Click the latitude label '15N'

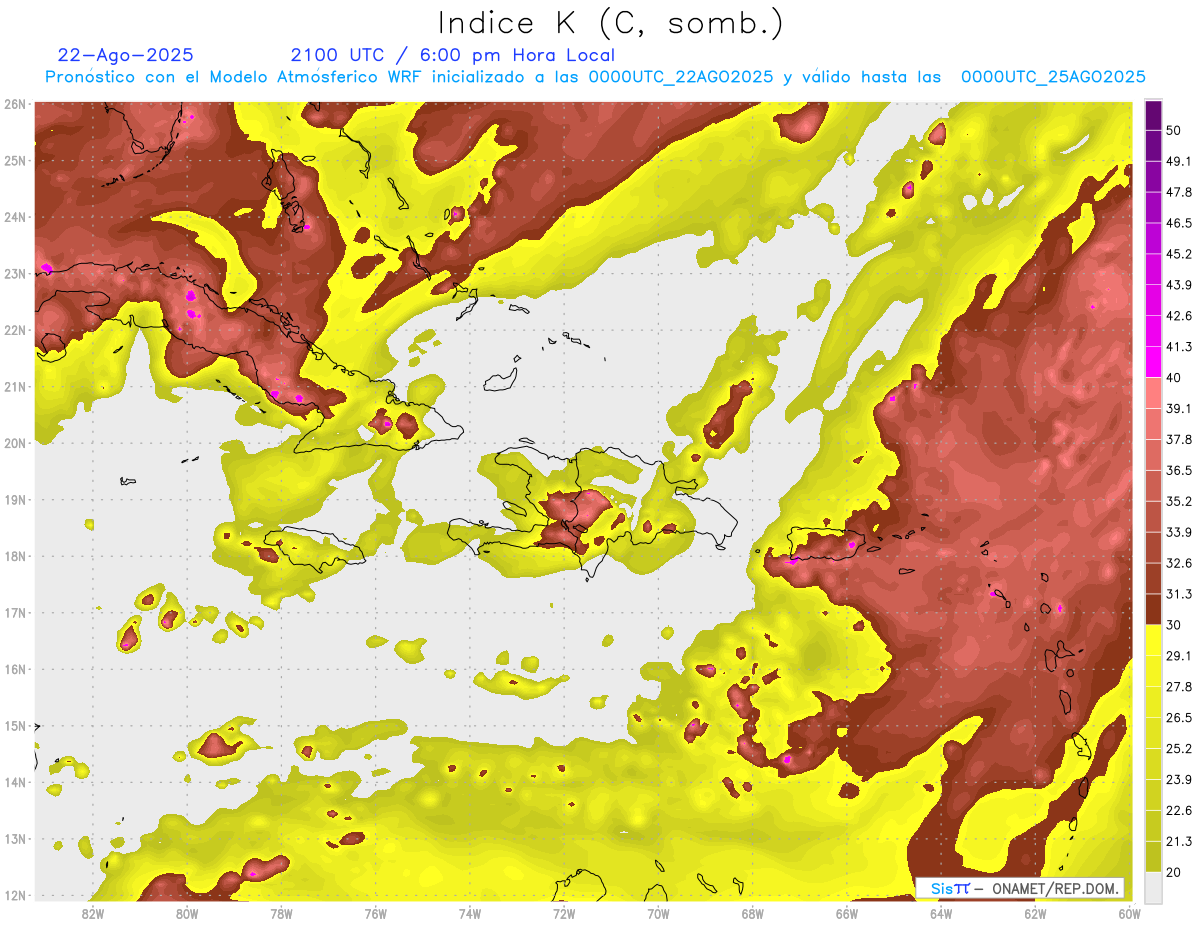coord(15,726)
